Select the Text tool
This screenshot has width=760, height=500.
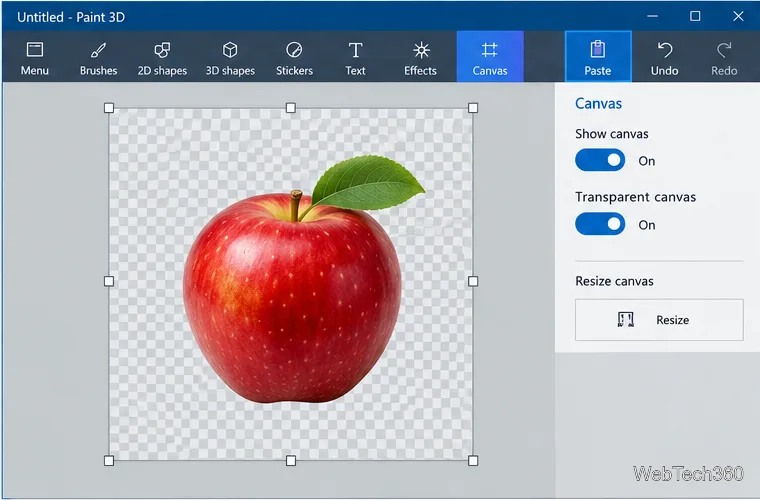[x=355, y=57]
